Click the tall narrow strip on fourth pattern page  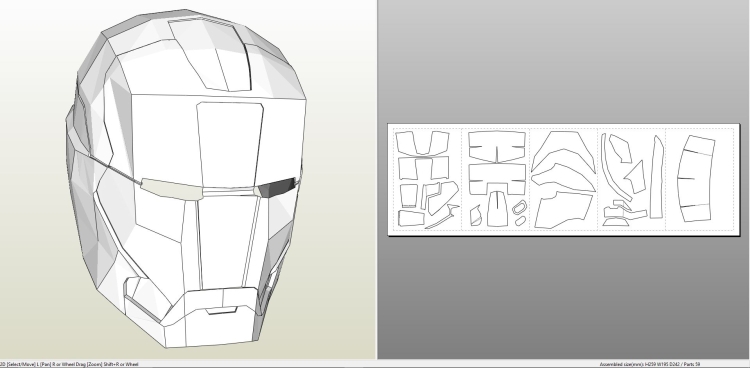click(x=657, y=177)
